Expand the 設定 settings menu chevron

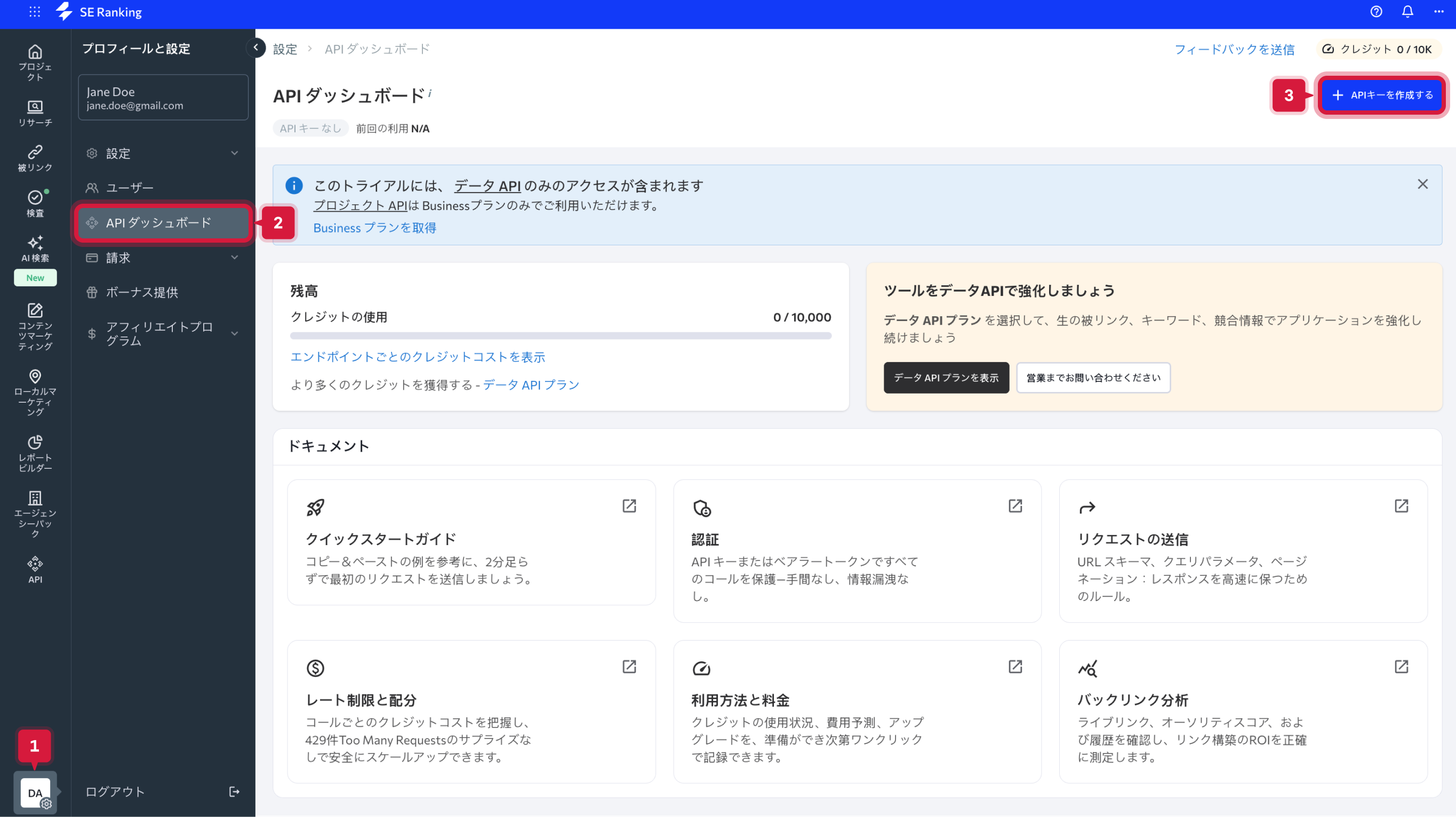coord(234,153)
